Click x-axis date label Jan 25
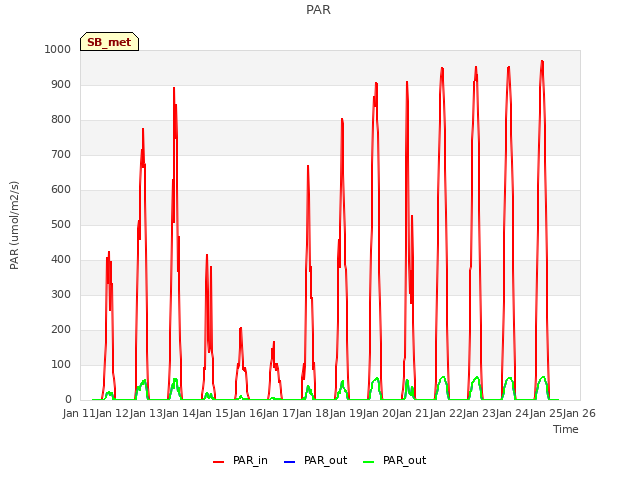640x480 pixels. [546, 413]
